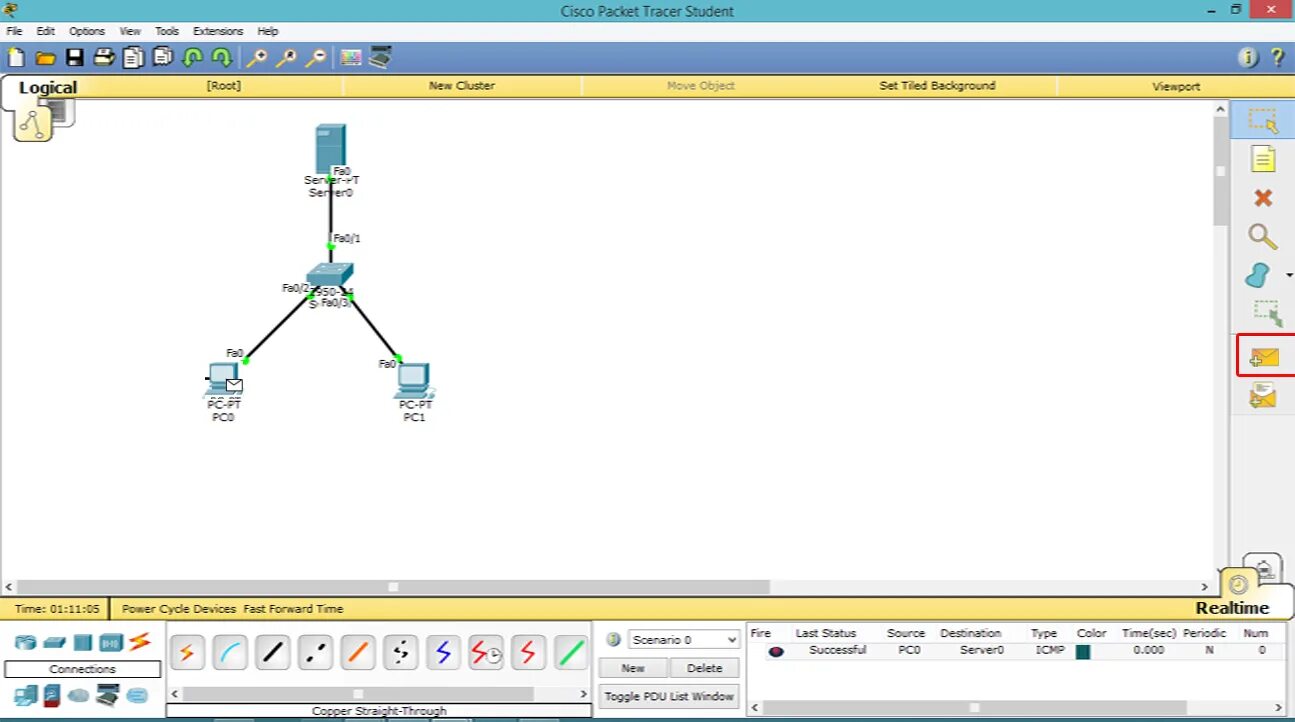Open a file with the folder icon

45,58
